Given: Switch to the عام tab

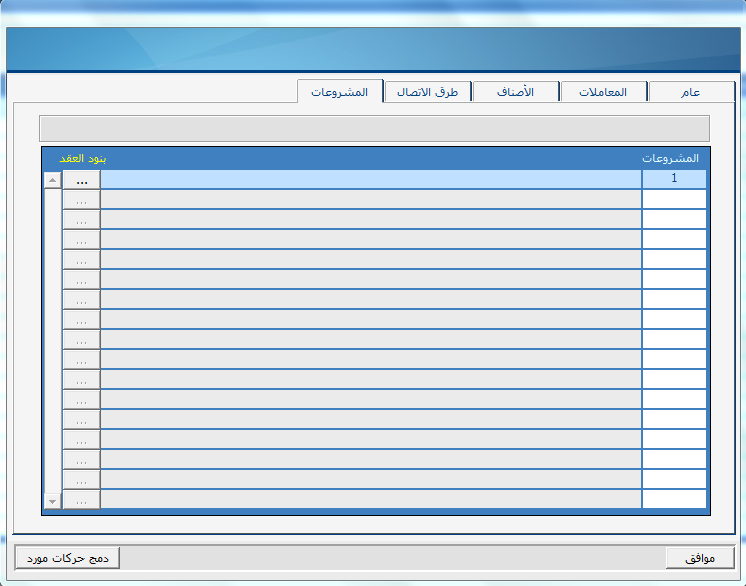Looking at the screenshot, I should (691, 92).
